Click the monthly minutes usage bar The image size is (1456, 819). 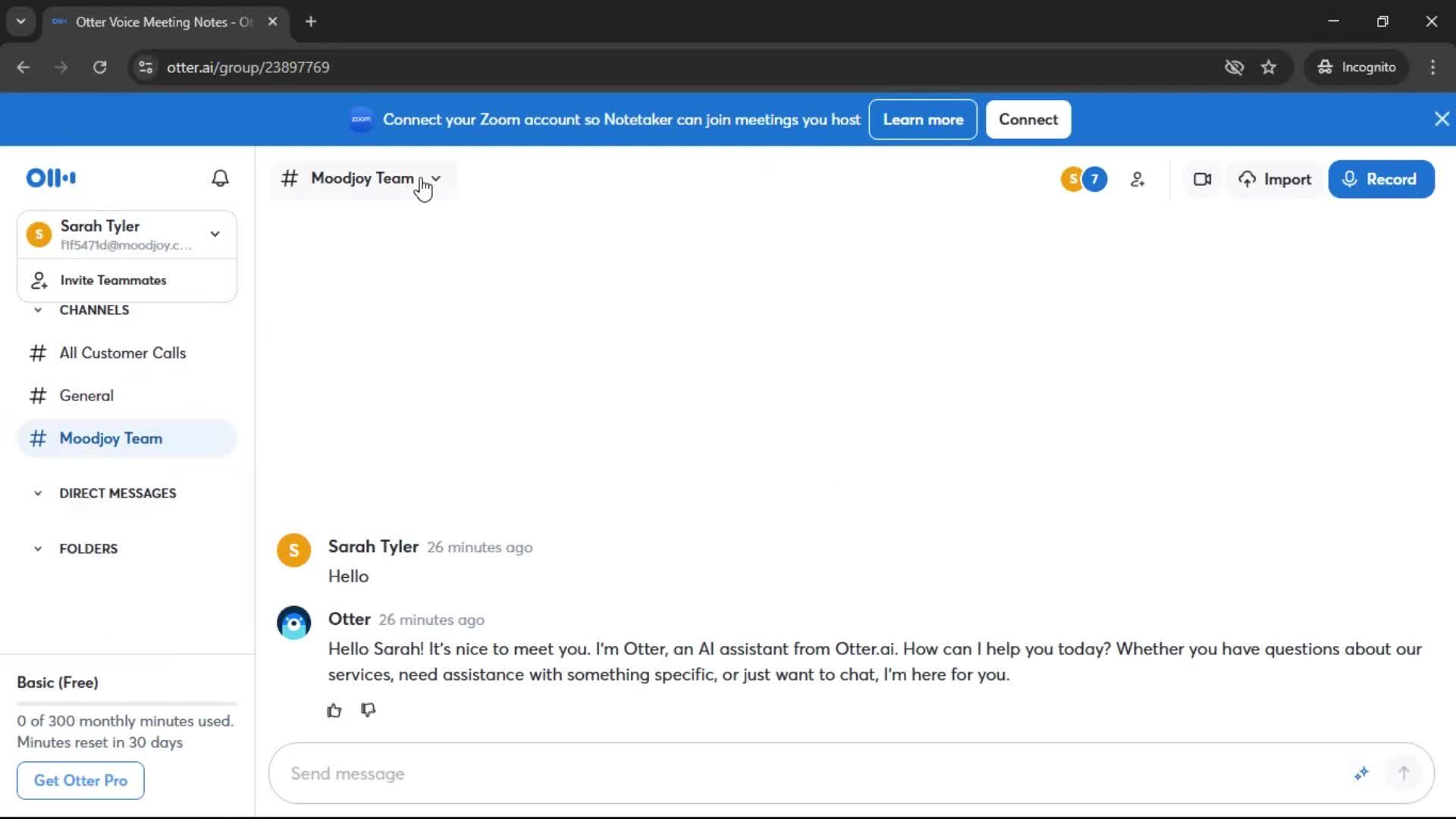pos(127,704)
